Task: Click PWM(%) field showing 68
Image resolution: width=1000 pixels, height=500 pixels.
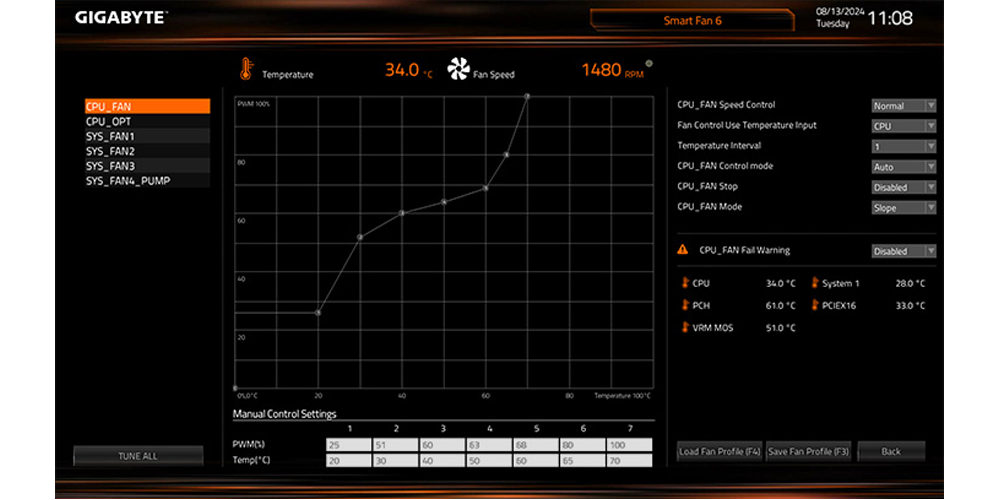Action: pos(536,445)
